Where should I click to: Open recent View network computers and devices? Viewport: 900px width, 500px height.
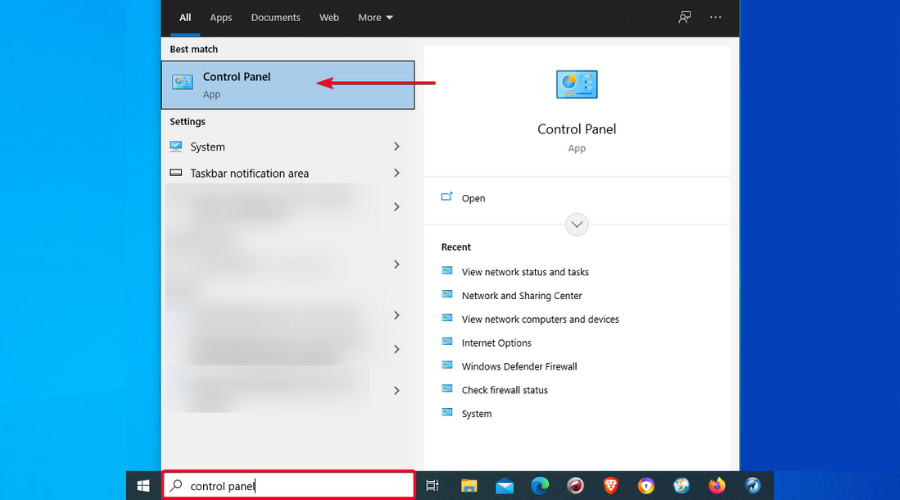[x=540, y=319]
